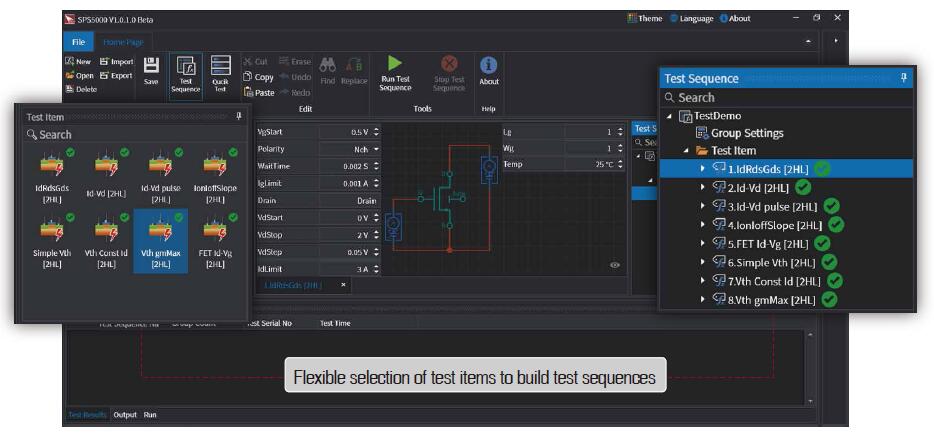Viewport: 934px width, 436px height.
Task: Toggle the Test Item panel pin
Action: tap(238, 116)
